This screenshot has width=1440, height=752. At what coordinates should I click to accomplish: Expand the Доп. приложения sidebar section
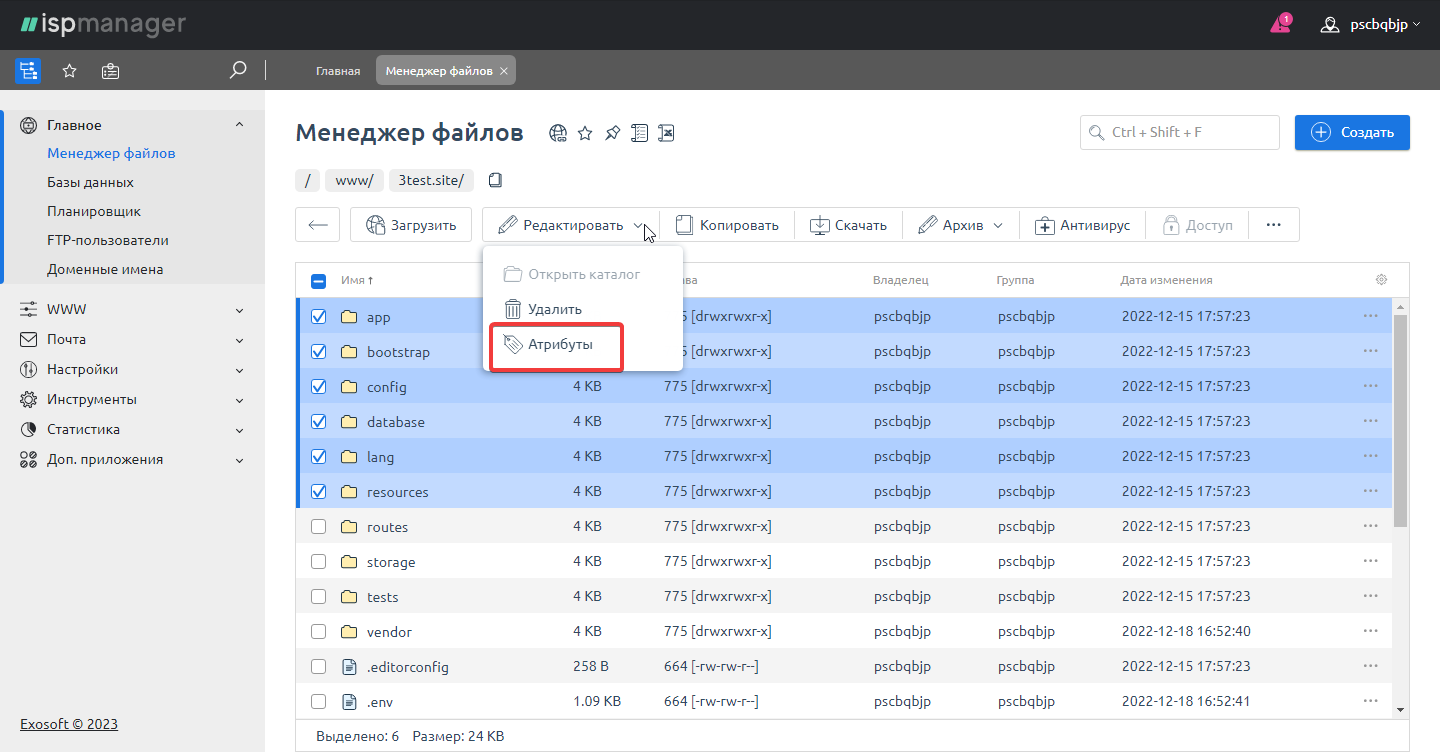coord(239,460)
